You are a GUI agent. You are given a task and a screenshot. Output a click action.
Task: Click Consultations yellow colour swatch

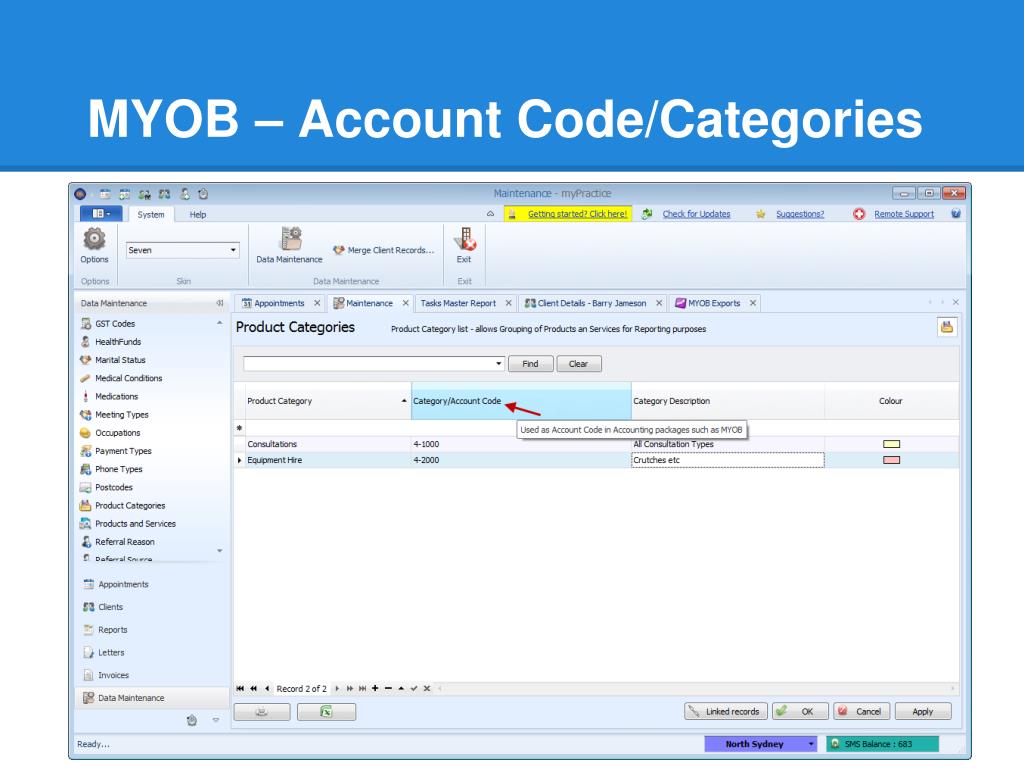(x=891, y=444)
